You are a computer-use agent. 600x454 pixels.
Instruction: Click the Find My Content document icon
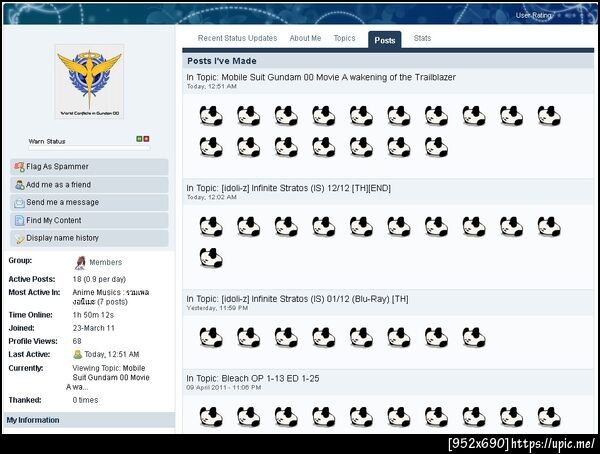pos(19,220)
